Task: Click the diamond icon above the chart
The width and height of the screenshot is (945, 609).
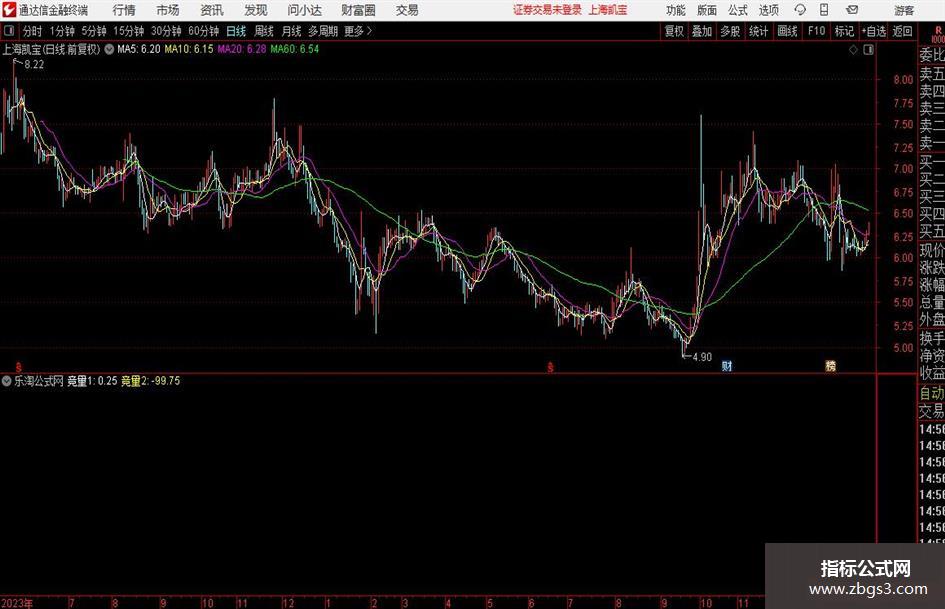Action: point(853,50)
